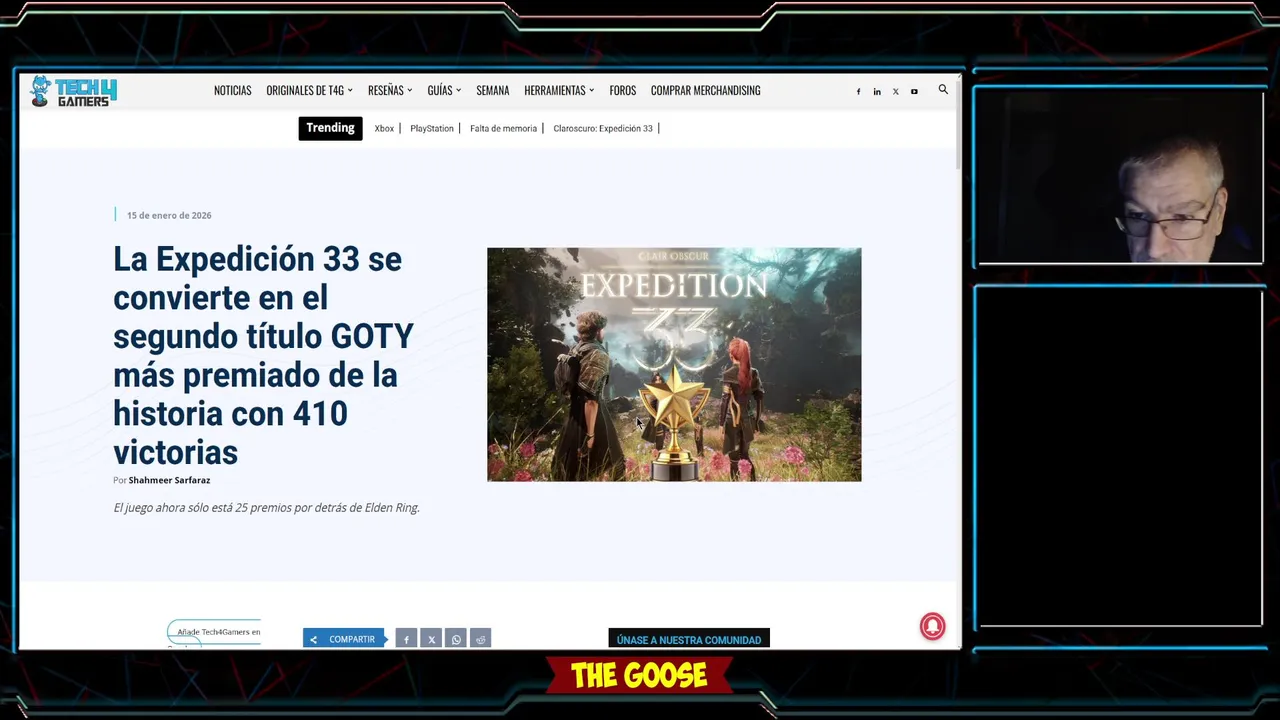The height and width of the screenshot is (720, 1280).
Task: Open the Noticias menu item
Action: point(232,90)
